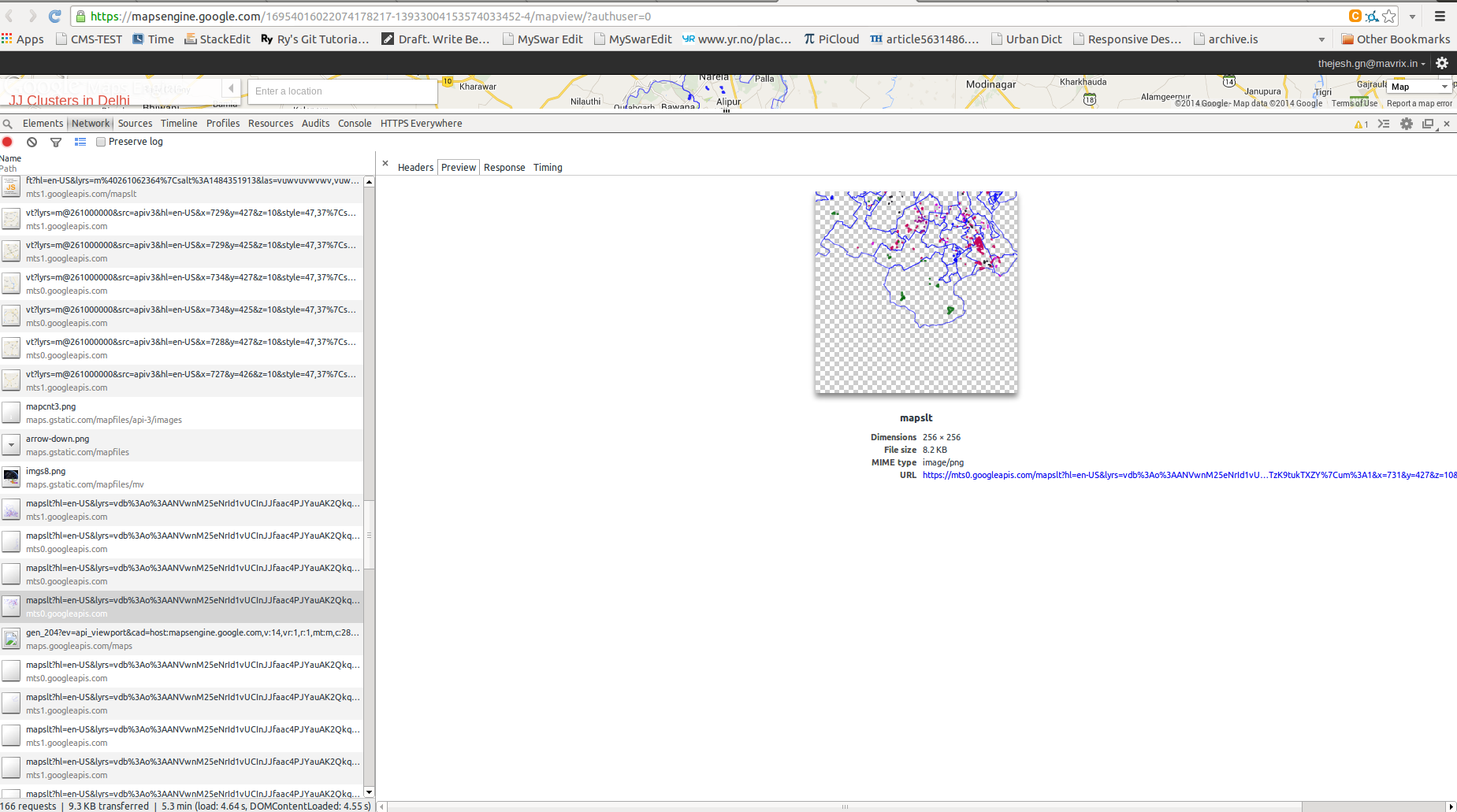Click the browser forward arrow
Image resolution: width=1457 pixels, height=812 pixels.
pos(32,16)
